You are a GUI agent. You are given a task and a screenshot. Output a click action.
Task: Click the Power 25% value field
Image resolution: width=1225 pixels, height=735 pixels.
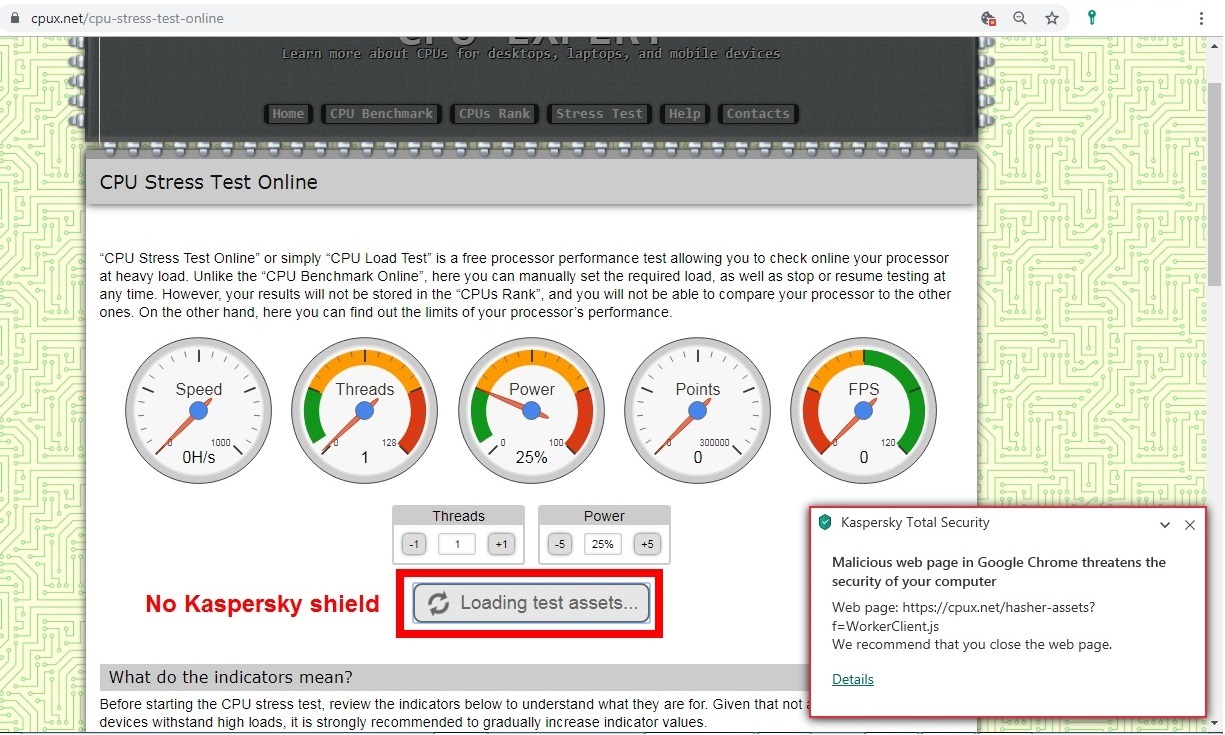[603, 544]
